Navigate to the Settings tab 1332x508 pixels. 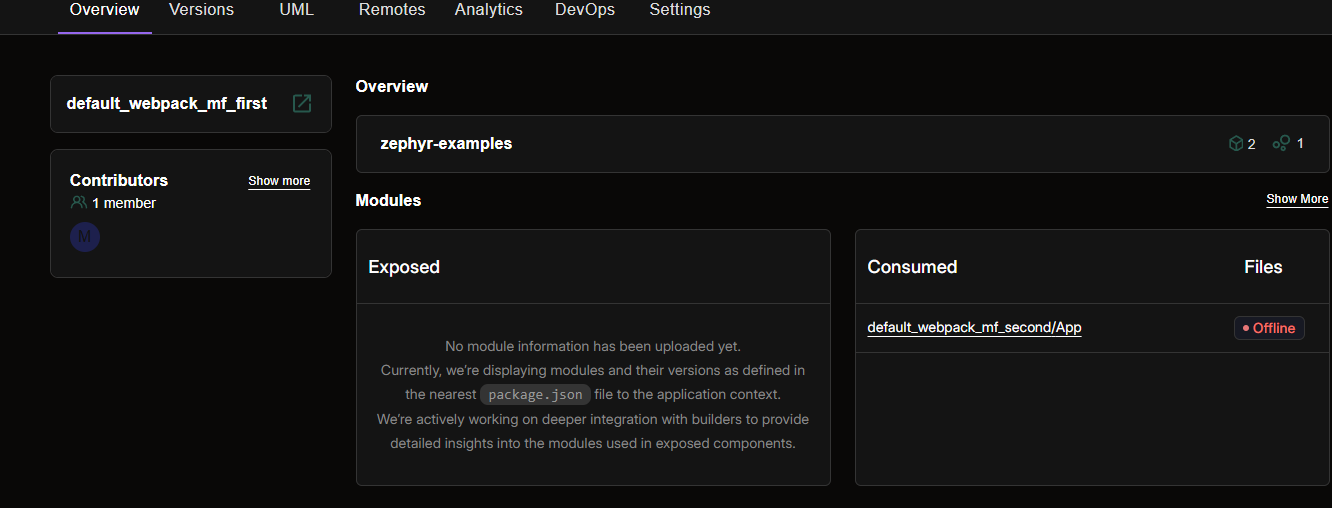tap(680, 10)
